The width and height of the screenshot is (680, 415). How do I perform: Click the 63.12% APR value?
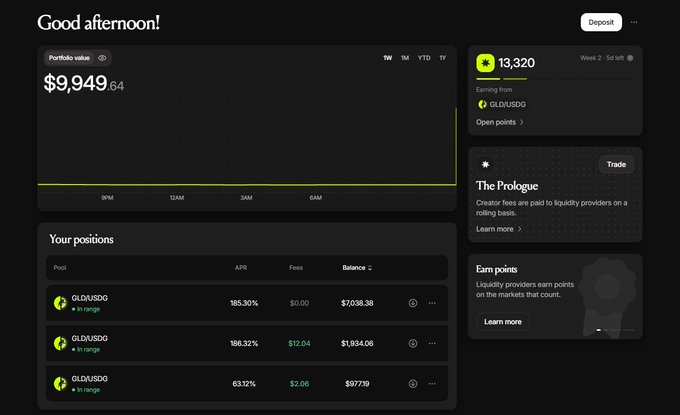[x=244, y=384]
